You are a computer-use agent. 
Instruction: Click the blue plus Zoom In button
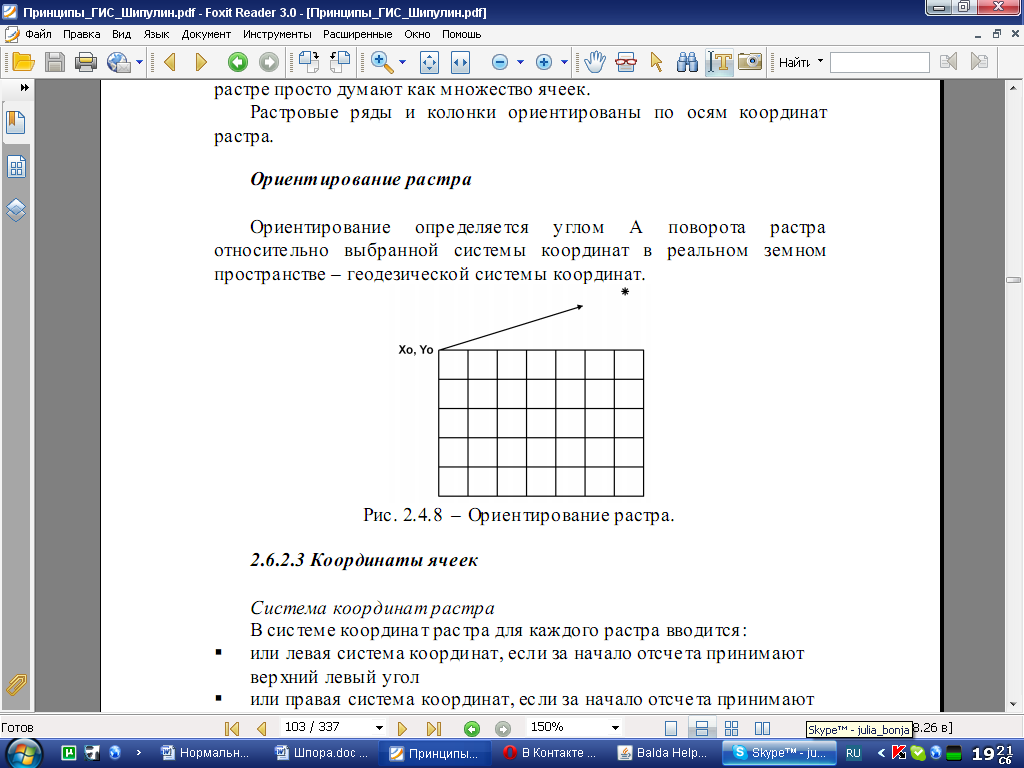tap(543, 62)
